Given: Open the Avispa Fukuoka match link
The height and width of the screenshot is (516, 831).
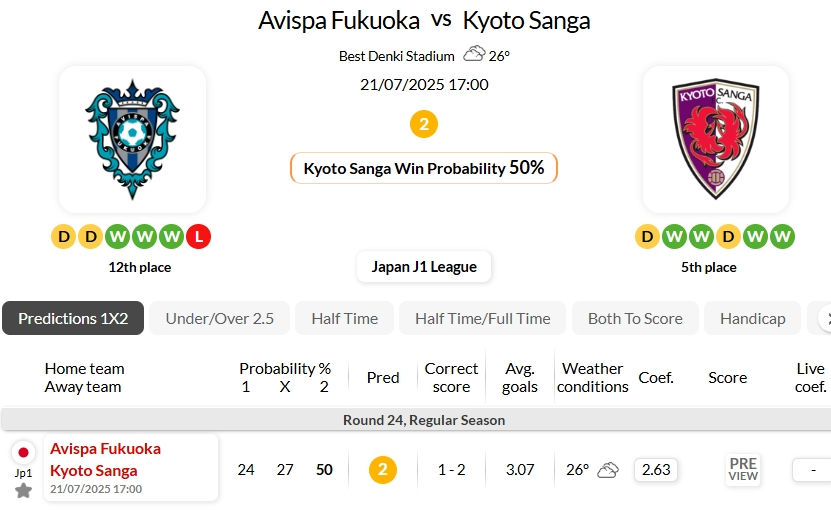Looking at the screenshot, I should click(x=105, y=449).
